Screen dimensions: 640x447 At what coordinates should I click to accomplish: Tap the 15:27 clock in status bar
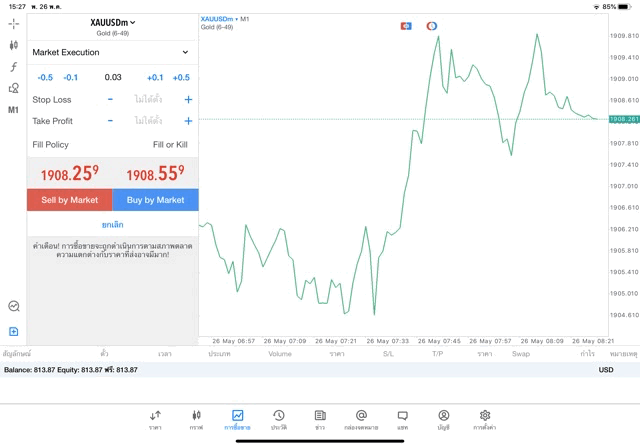(x=17, y=7)
